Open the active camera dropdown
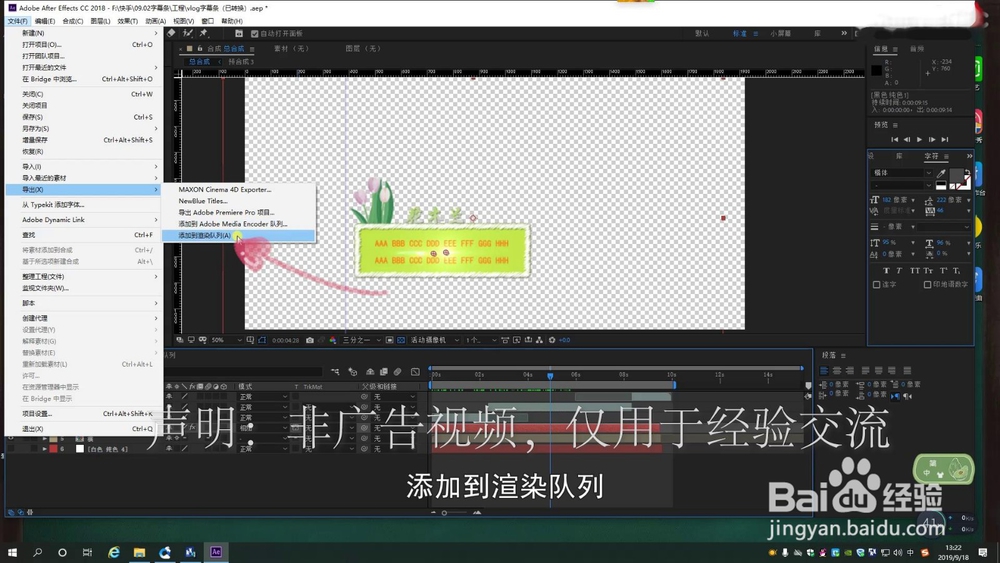Viewport: 1000px width, 563px height. [x=435, y=340]
